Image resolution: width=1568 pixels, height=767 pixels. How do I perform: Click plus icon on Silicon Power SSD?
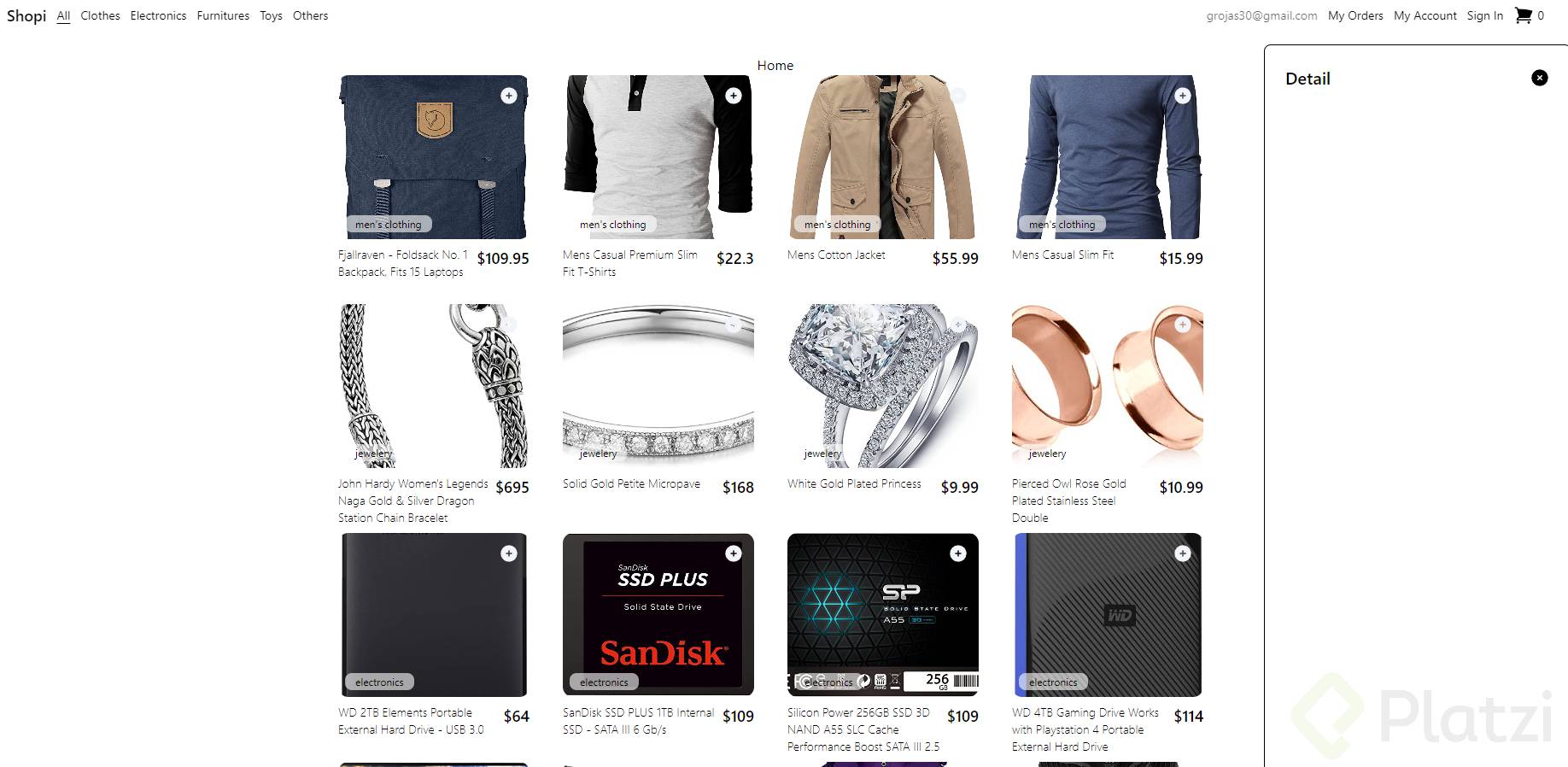pyautogui.click(x=958, y=553)
